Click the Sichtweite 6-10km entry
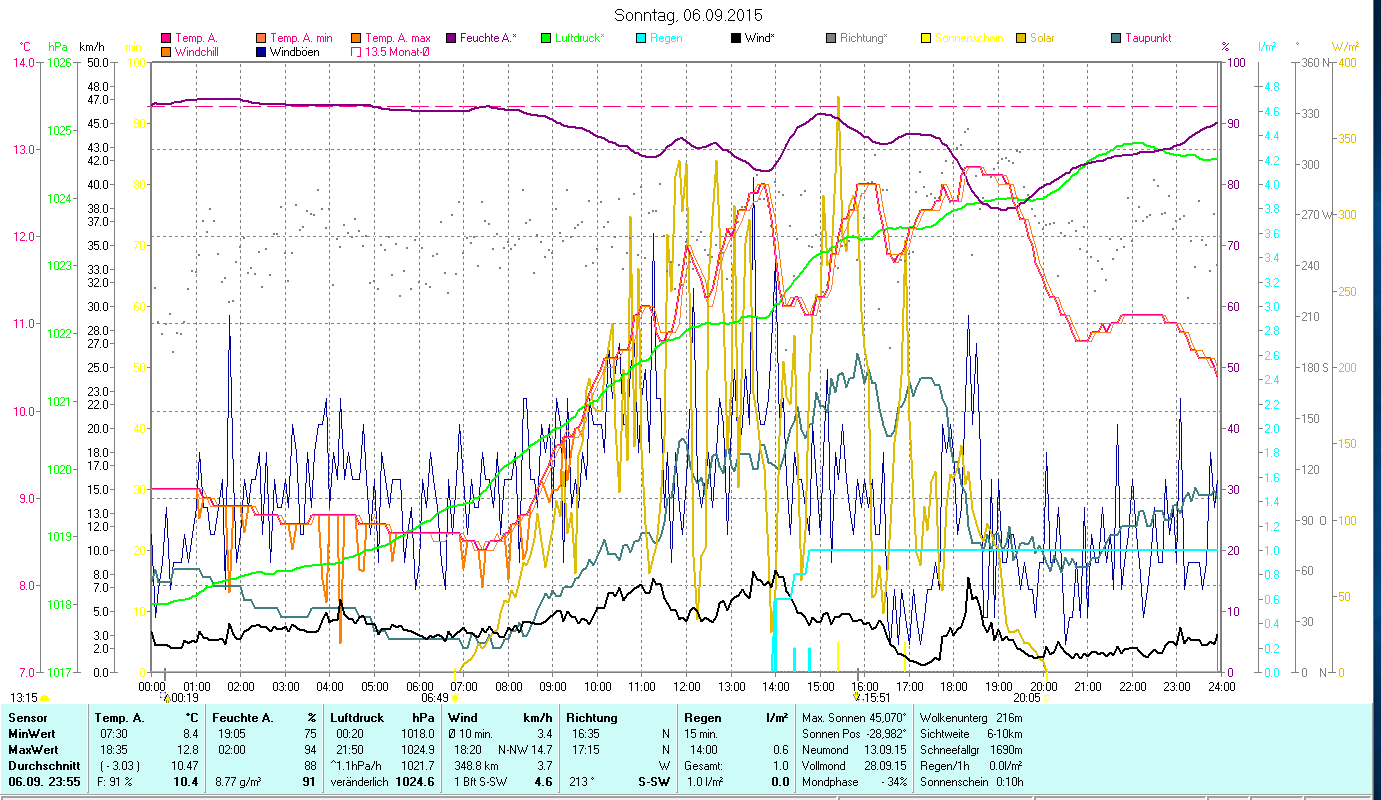 pyautogui.click(x=971, y=734)
